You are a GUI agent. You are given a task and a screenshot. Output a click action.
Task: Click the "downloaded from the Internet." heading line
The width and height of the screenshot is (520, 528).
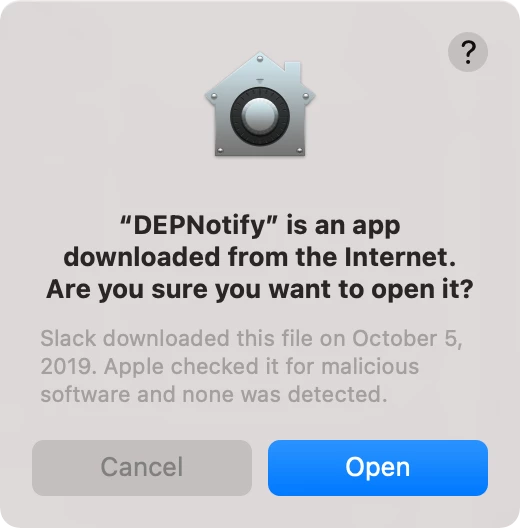click(260, 257)
